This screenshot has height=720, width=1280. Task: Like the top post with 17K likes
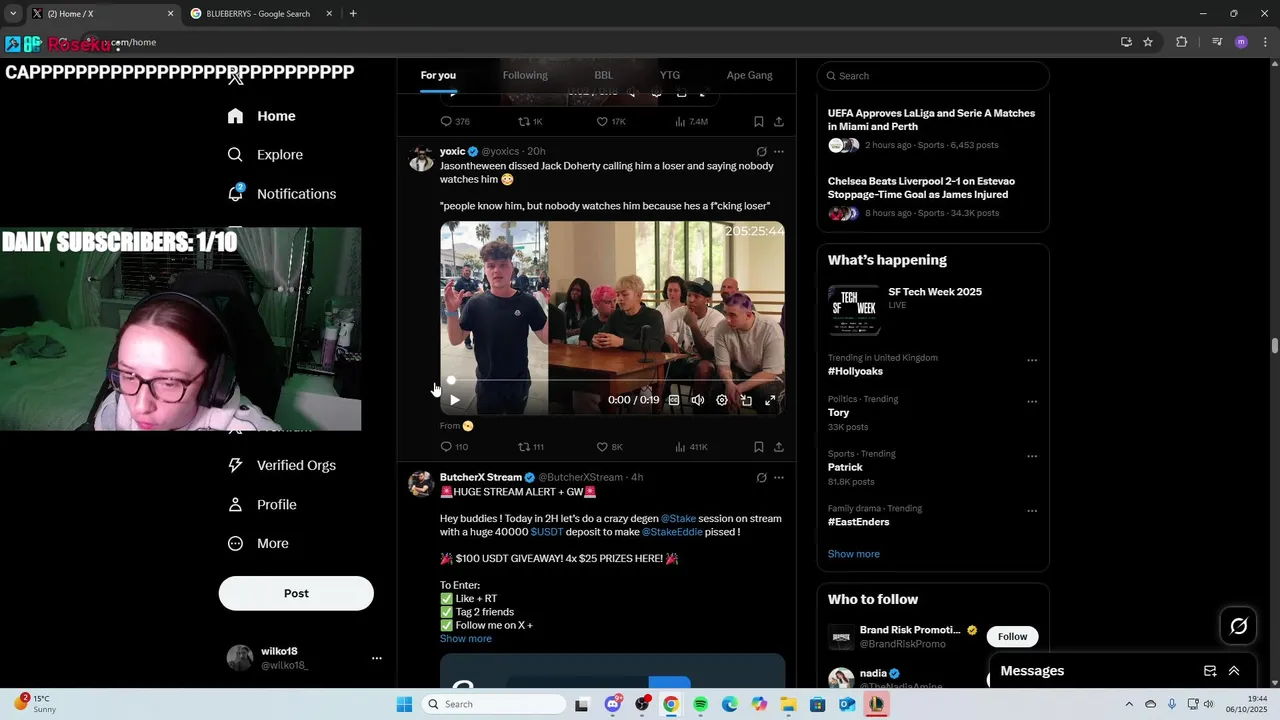[610, 121]
